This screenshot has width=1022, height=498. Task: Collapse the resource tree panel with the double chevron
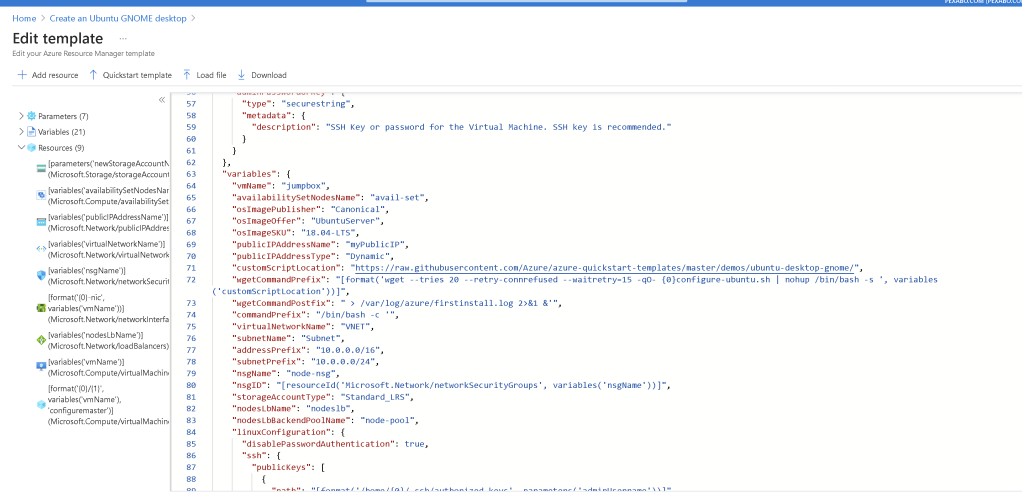point(162,100)
